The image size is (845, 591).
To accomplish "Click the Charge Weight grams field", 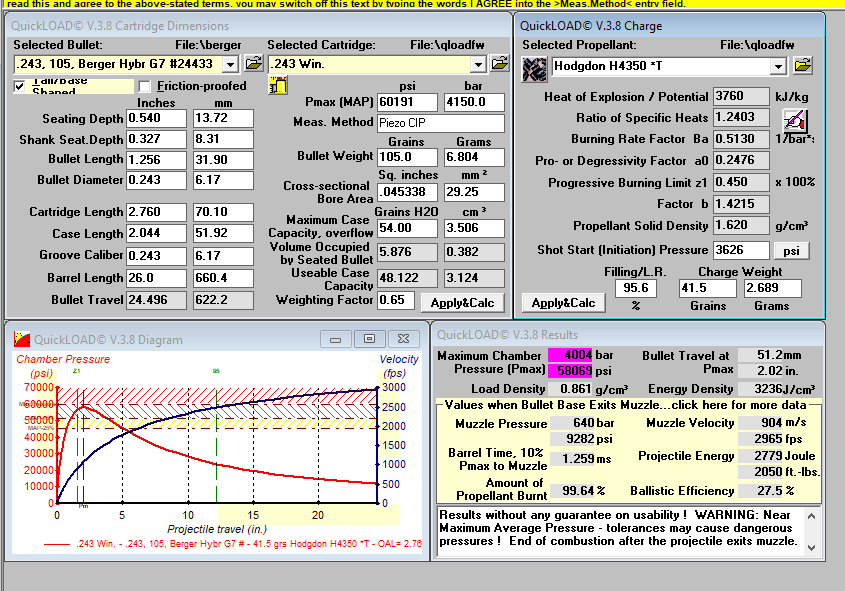I will [772, 288].
